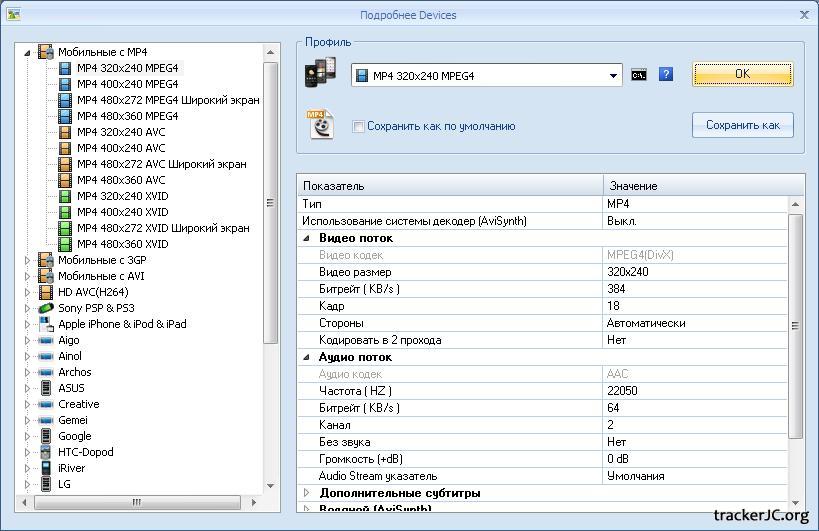Collapse the 'Видео поток' section

307,238
